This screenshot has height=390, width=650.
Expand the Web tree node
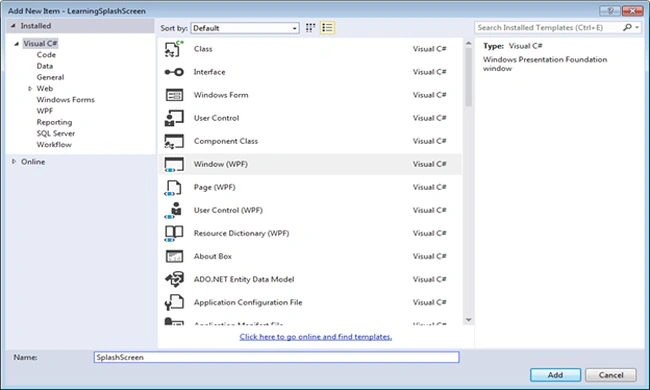pos(30,88)
